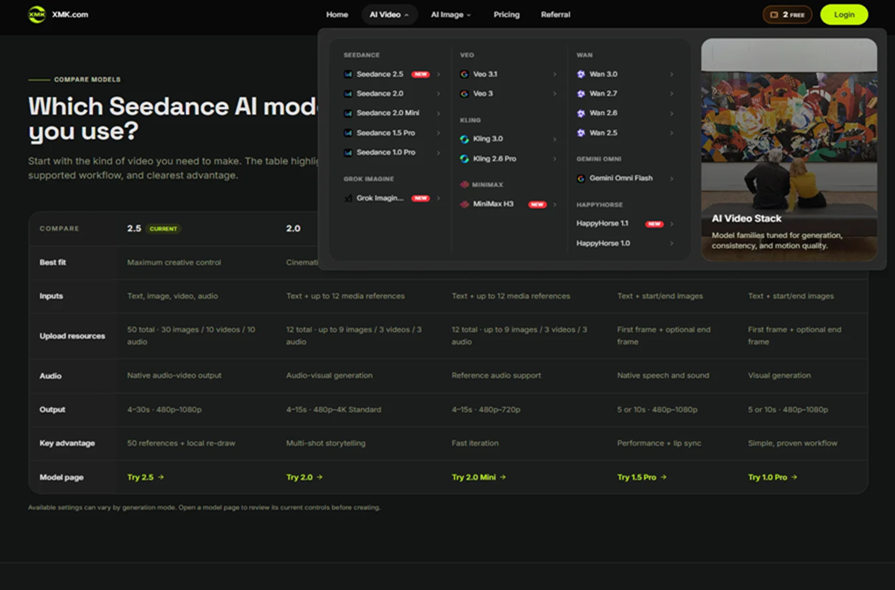Click the "Key advantage" row label

coord(67,443)
